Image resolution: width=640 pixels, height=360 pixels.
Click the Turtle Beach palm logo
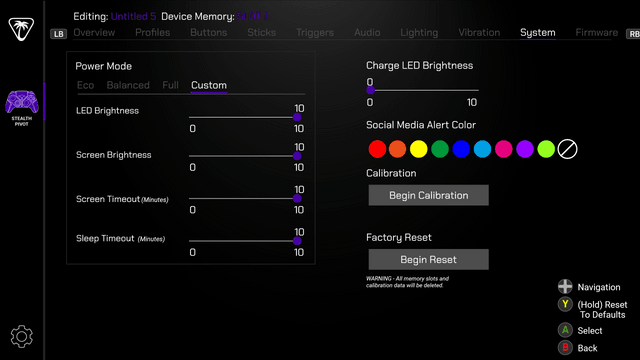tap(21, 29)
